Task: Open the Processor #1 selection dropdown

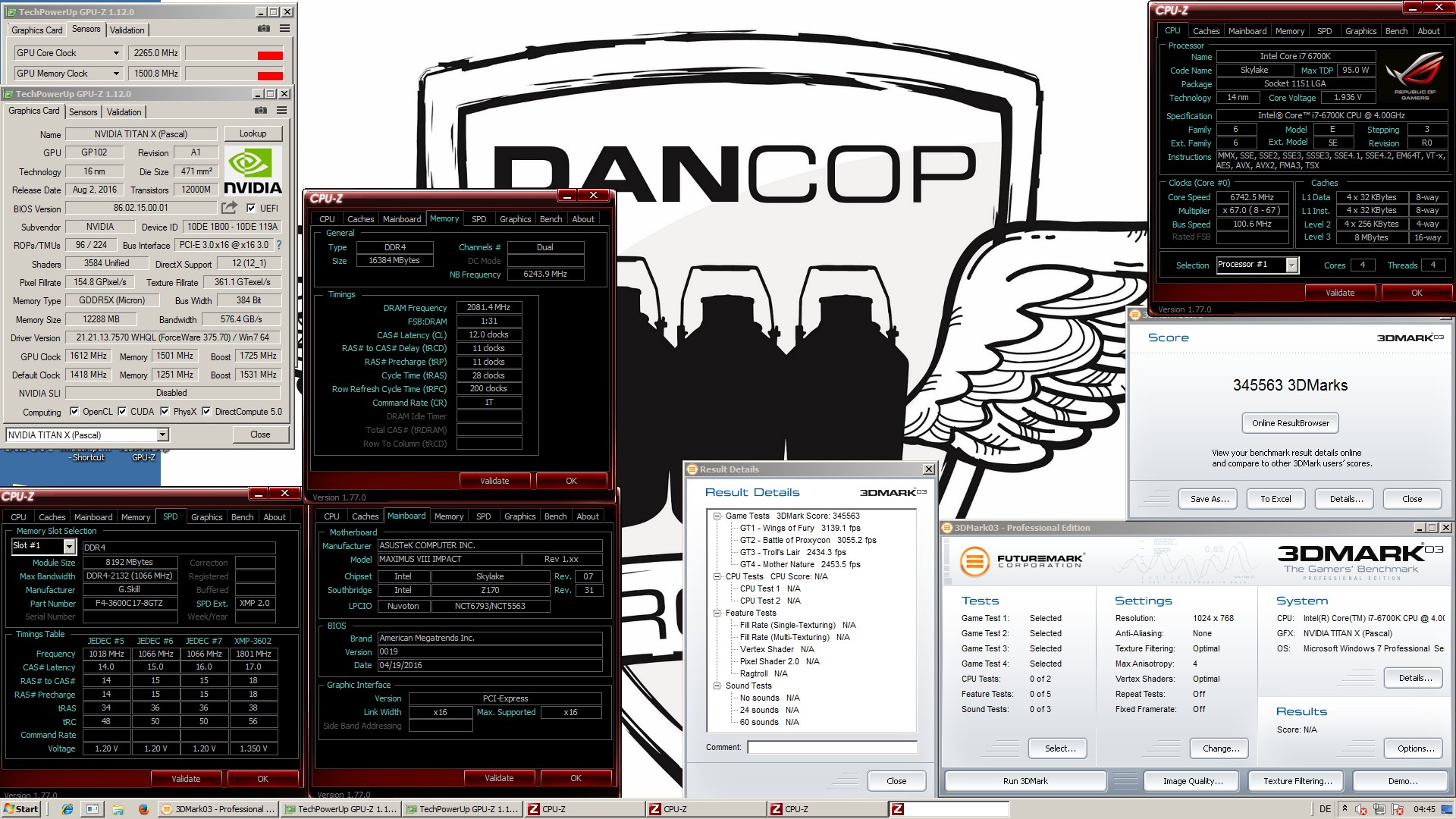Action: point(1292,265)
